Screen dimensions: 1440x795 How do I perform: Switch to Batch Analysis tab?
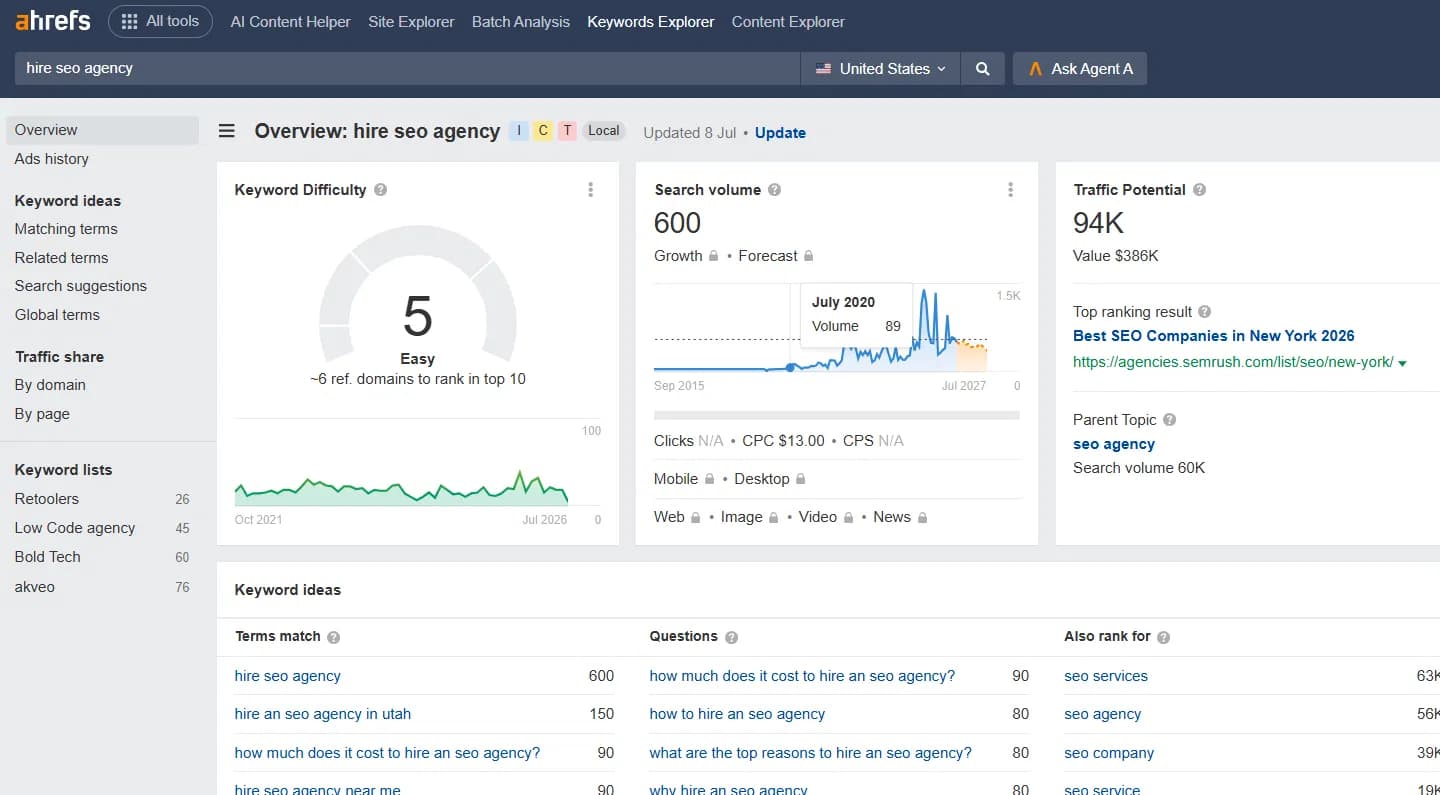click(521, 21)
